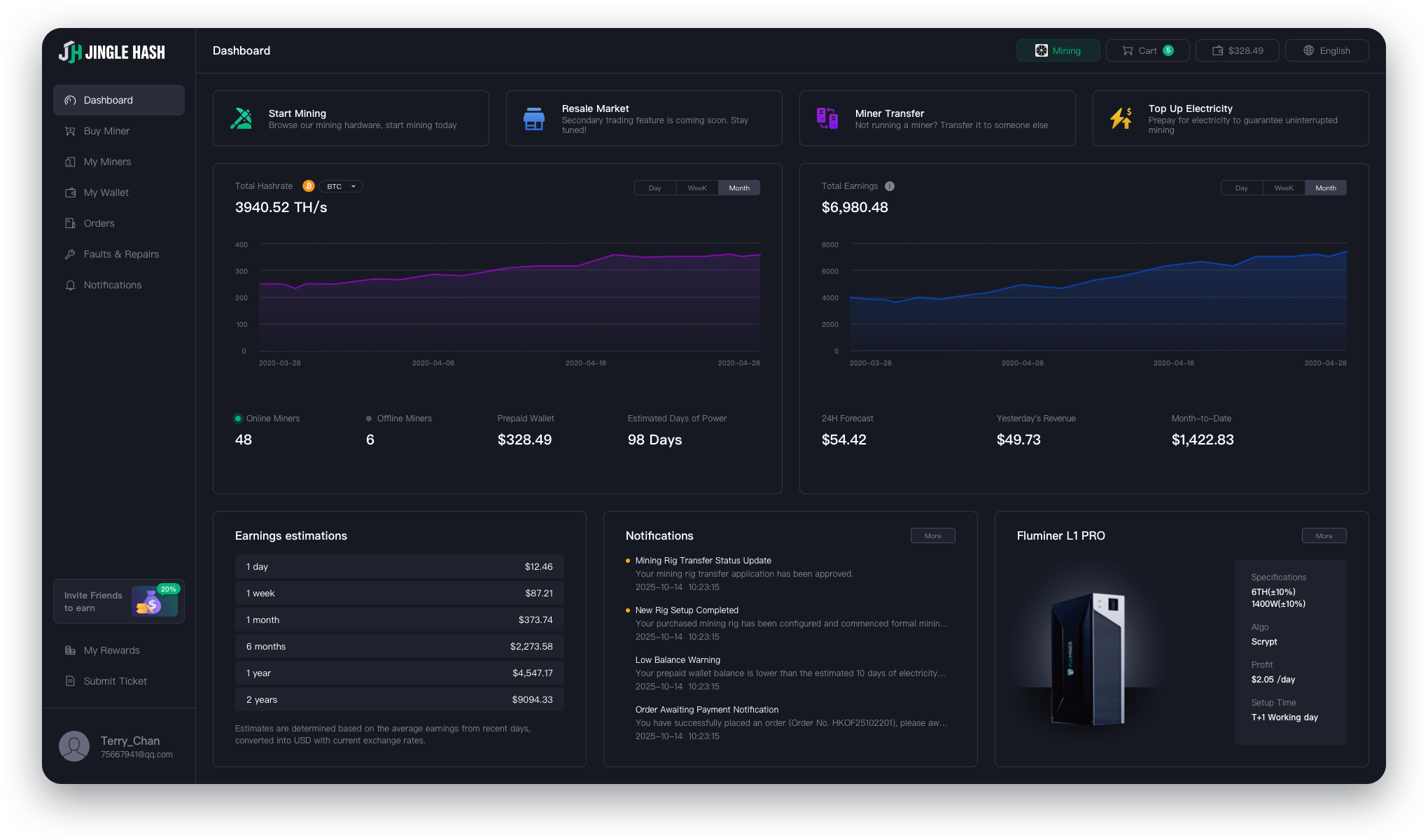This screenshot has height=840, width=1428.
Task: Click the Miner Transfer icon
Action: pos(827,118)
